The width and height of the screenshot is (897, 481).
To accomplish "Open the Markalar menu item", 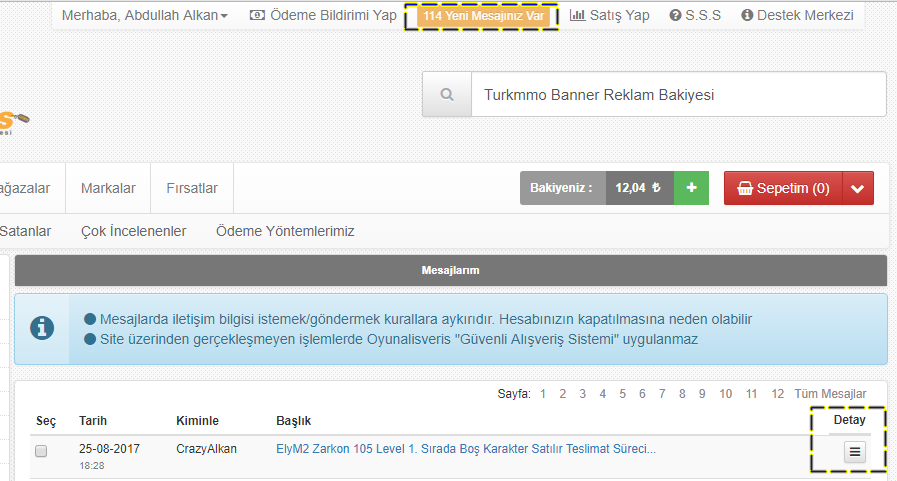I will point(108,188).
